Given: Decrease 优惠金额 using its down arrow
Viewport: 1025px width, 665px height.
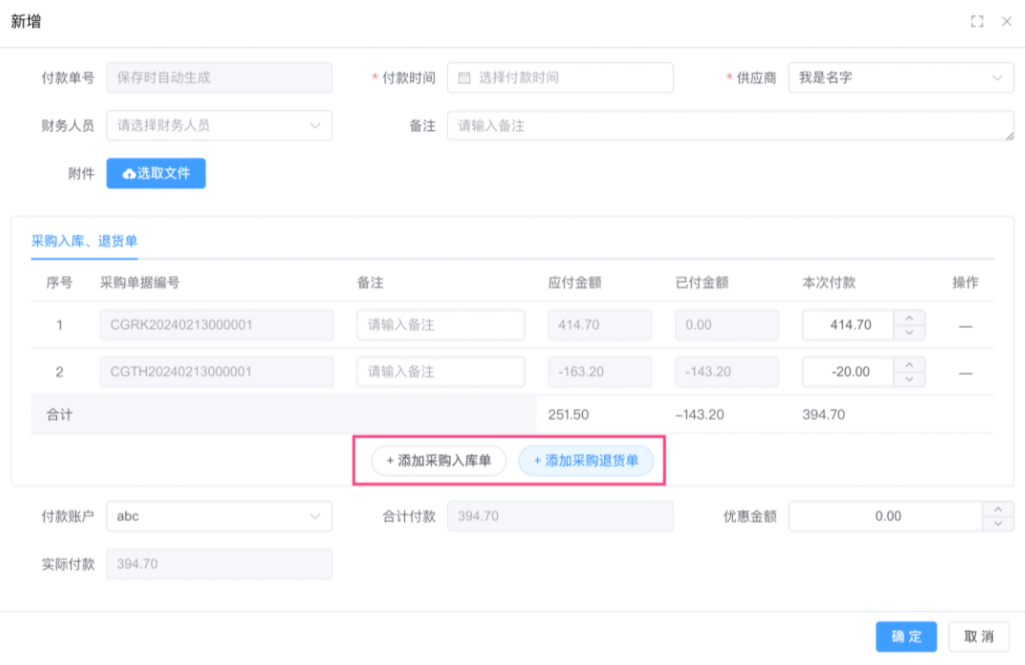Looking at the screenshot, I should [x=998, y=522].
